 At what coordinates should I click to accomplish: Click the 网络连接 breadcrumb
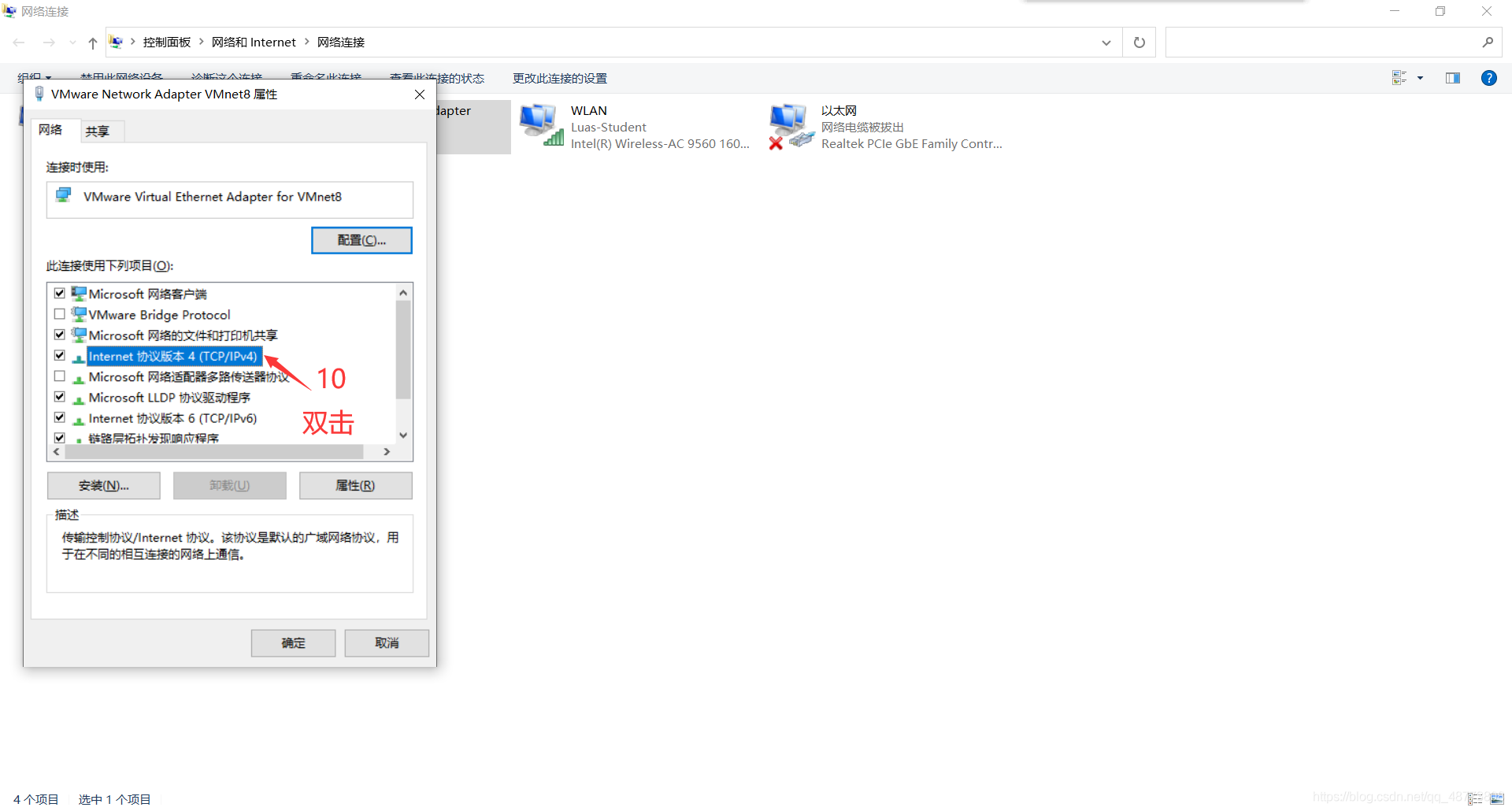click(341, 43)
